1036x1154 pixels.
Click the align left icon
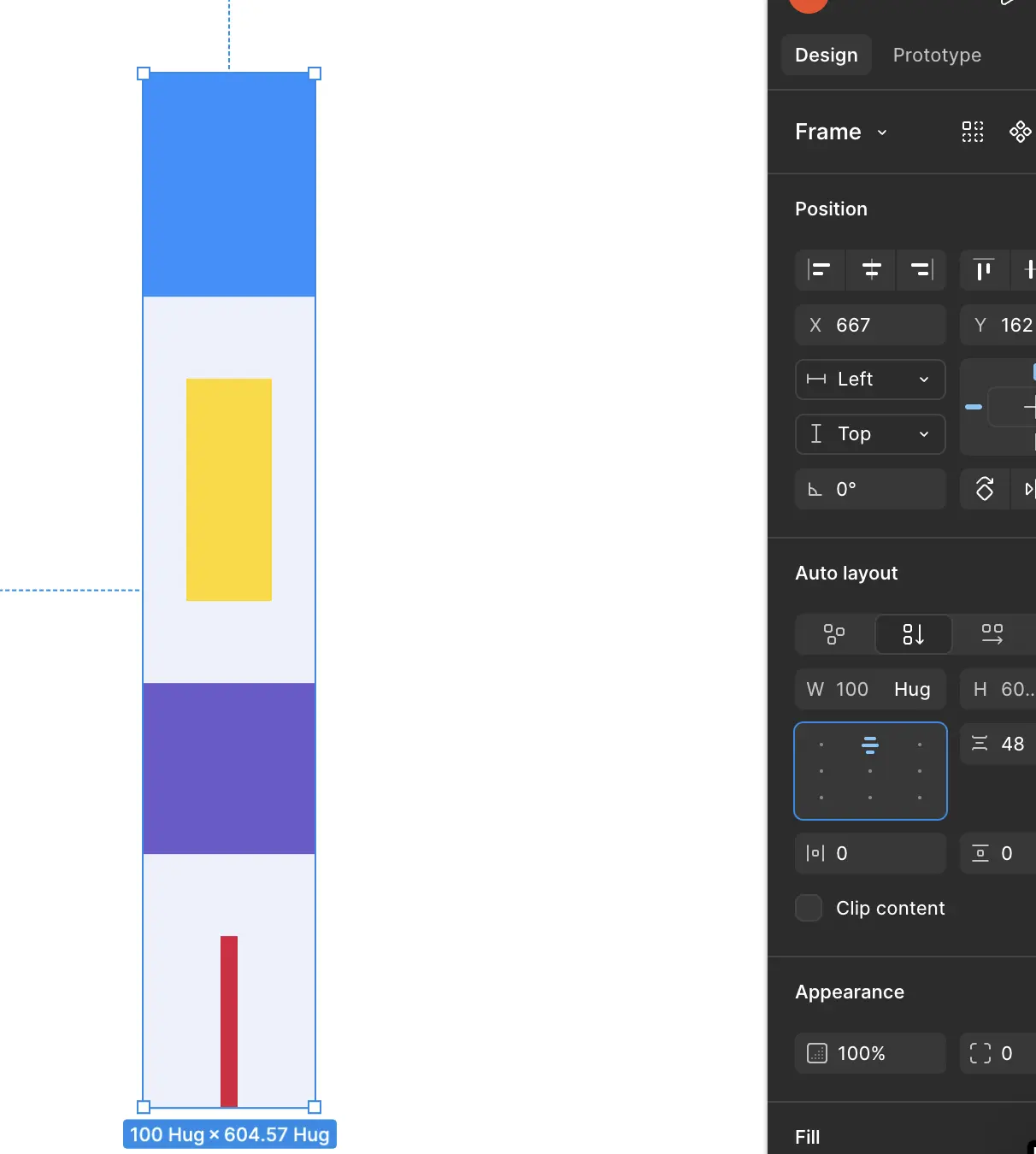pyautogui.click(x=820, y=271)
